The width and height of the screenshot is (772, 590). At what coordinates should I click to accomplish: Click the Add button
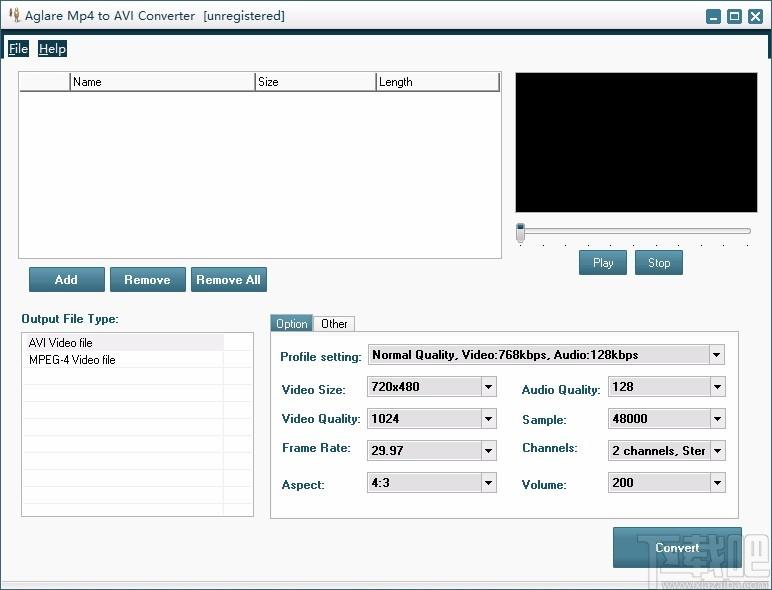pos(66,280)
